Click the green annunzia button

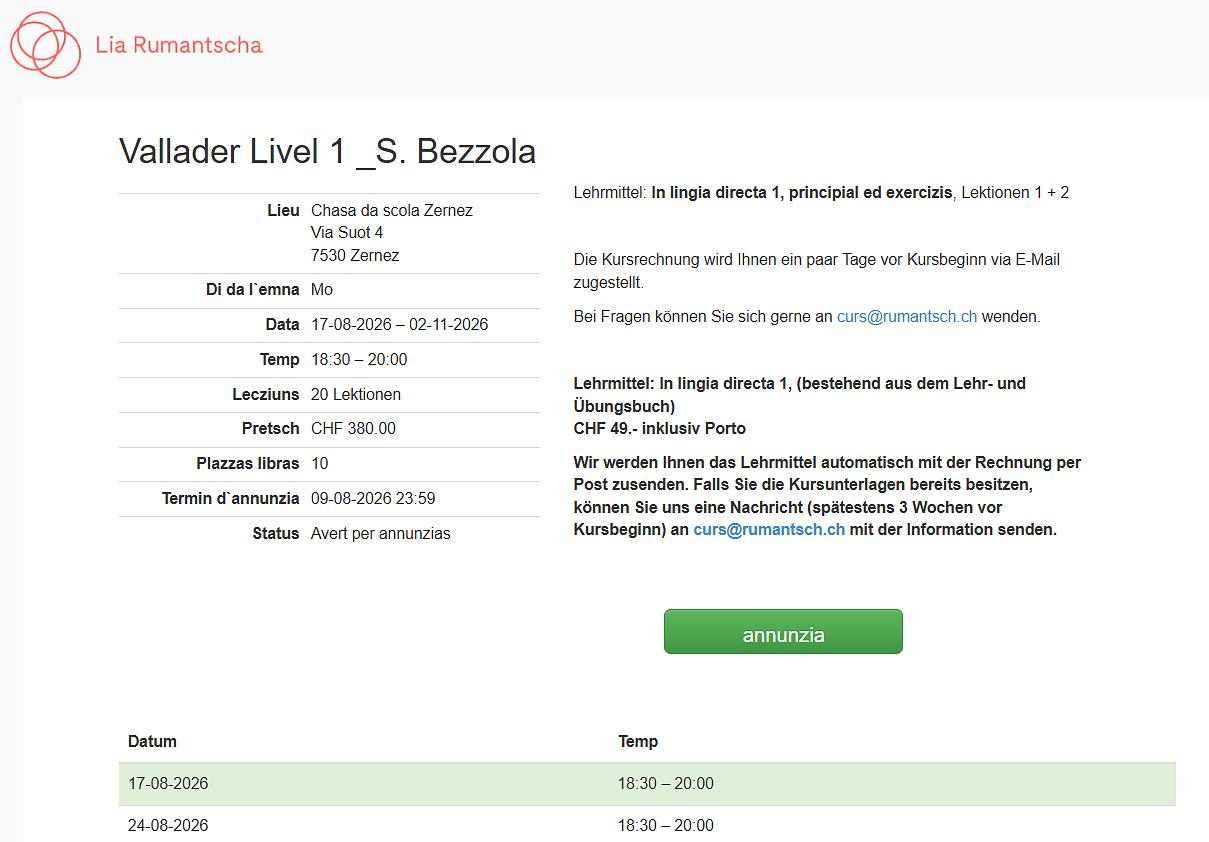click(x=783, y=632)
